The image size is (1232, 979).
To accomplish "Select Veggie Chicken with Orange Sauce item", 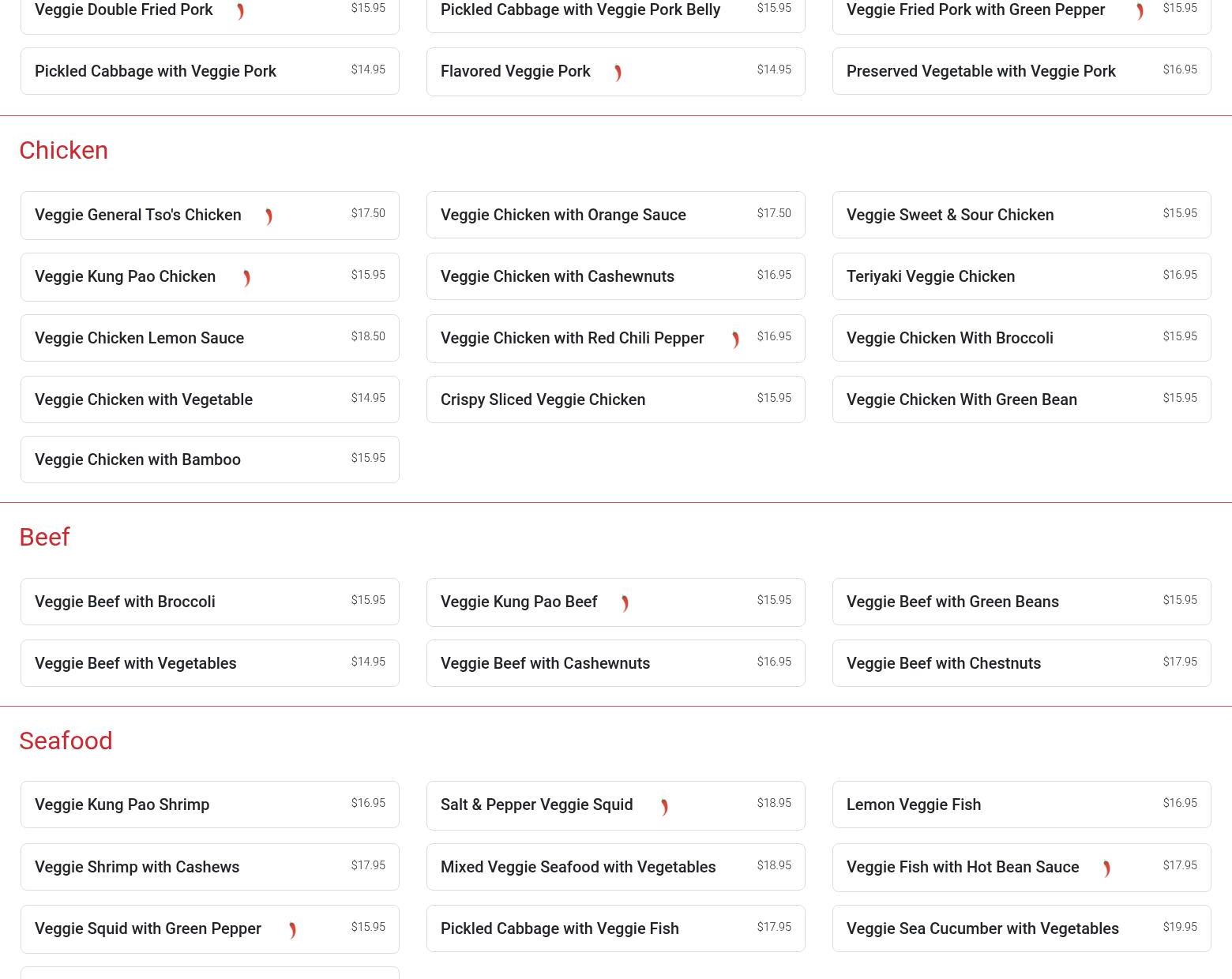I will click(x=563, y=215).
